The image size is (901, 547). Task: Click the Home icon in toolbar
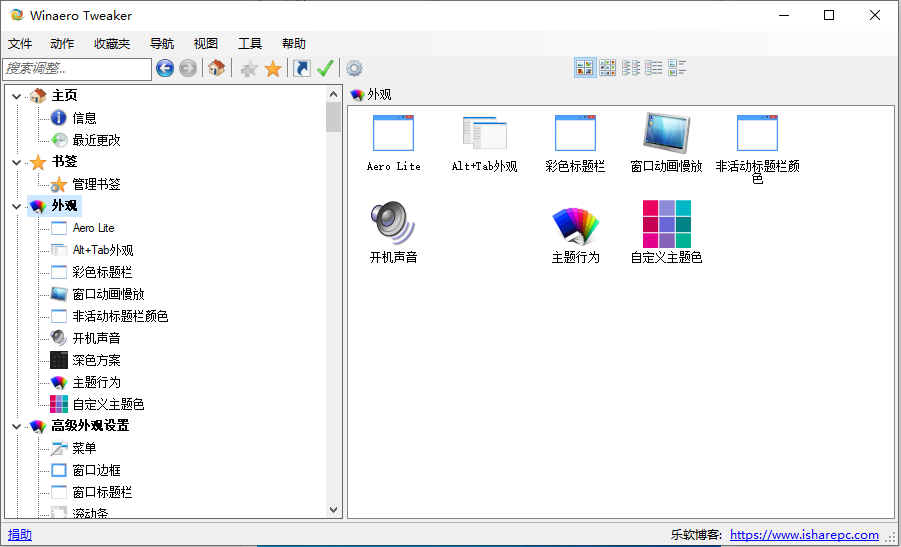tap(216, 68)
